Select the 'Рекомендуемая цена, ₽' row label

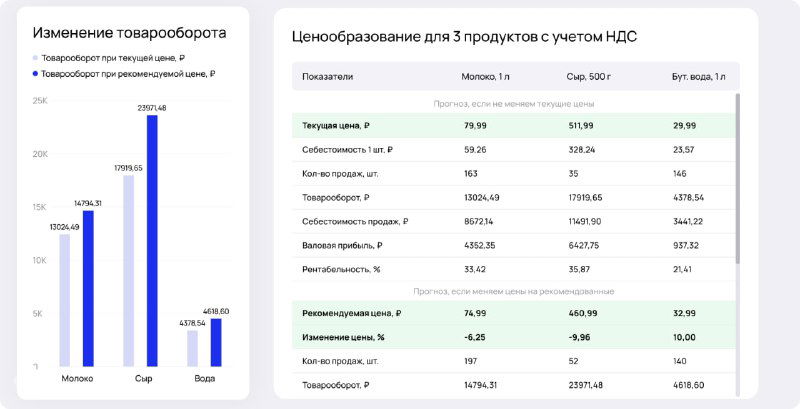point(351,313)
